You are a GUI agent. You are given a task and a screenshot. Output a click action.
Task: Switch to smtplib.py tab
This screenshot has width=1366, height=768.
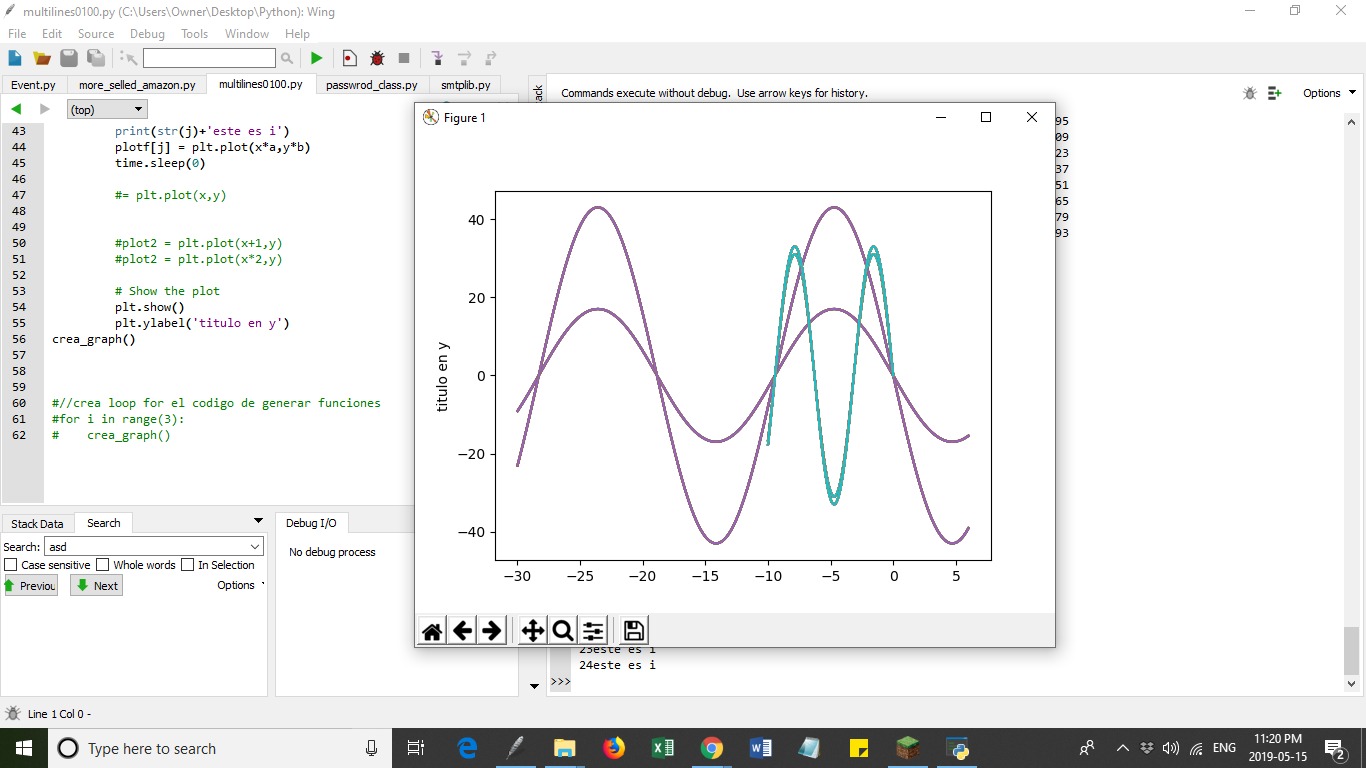coord(466,85)
